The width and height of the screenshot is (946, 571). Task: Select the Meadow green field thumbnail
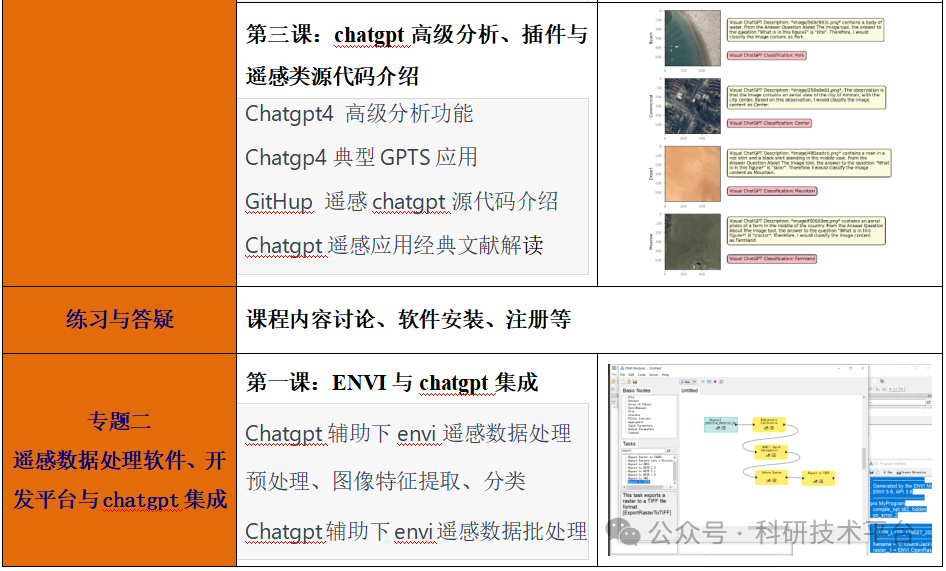tap(692, 241)
